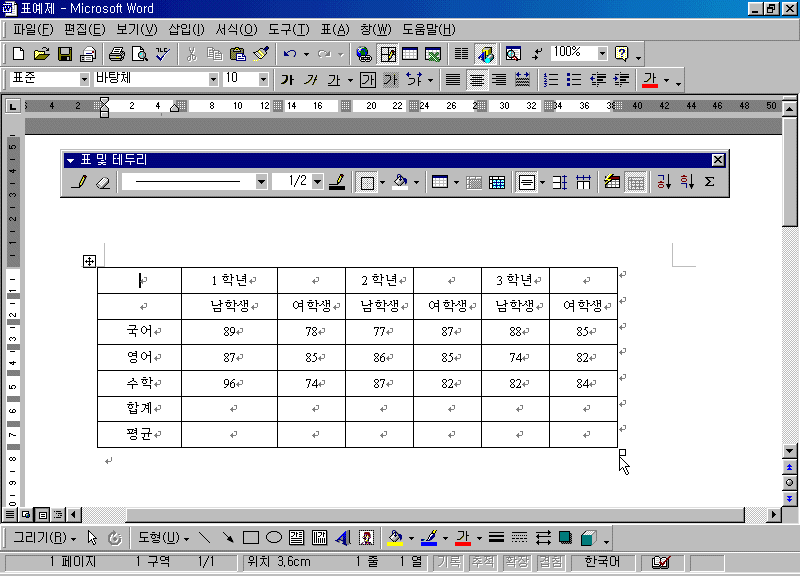Toggle center alignment button

pos(476,79)
